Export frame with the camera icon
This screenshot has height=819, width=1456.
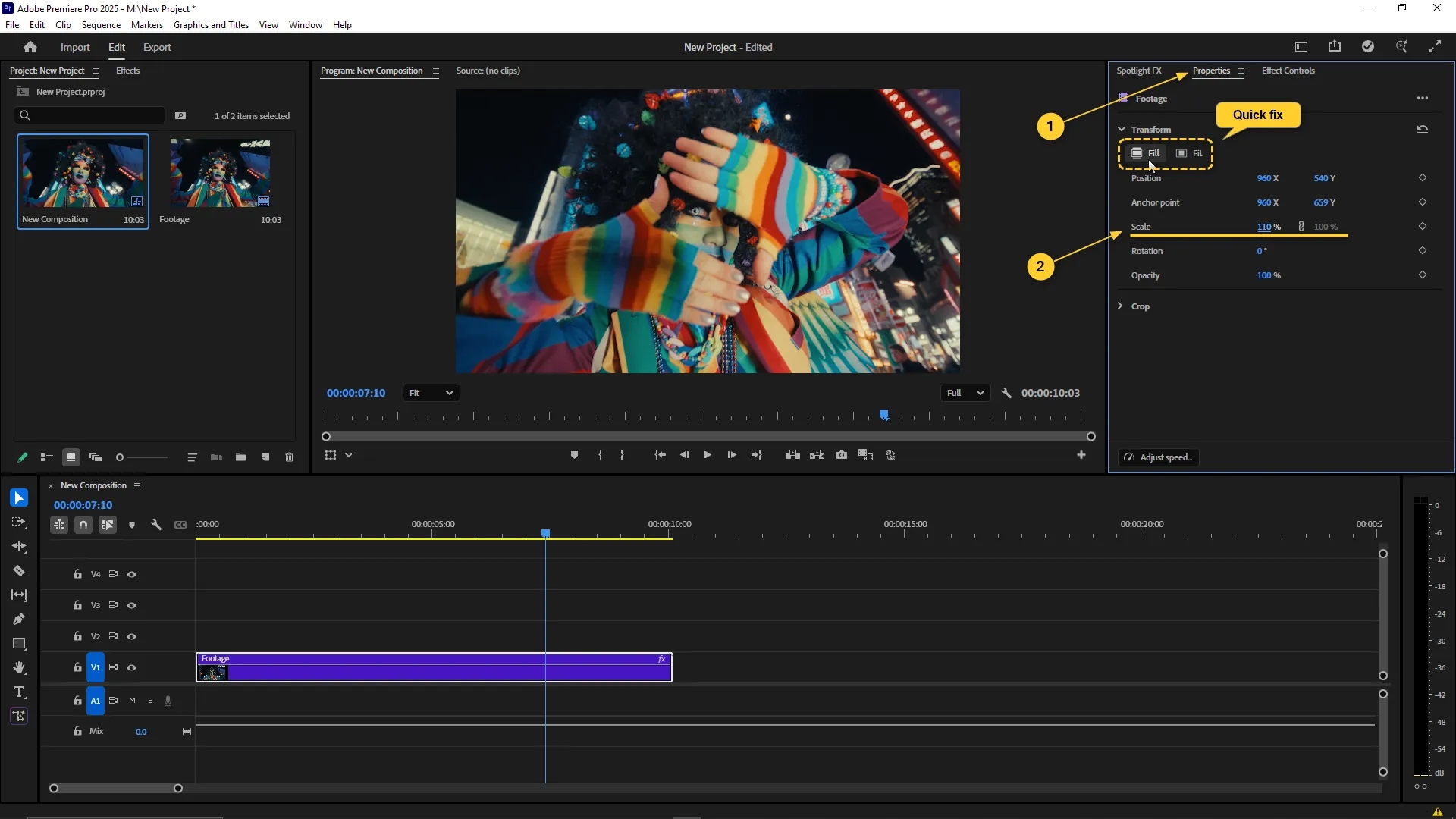pos(842,455)
